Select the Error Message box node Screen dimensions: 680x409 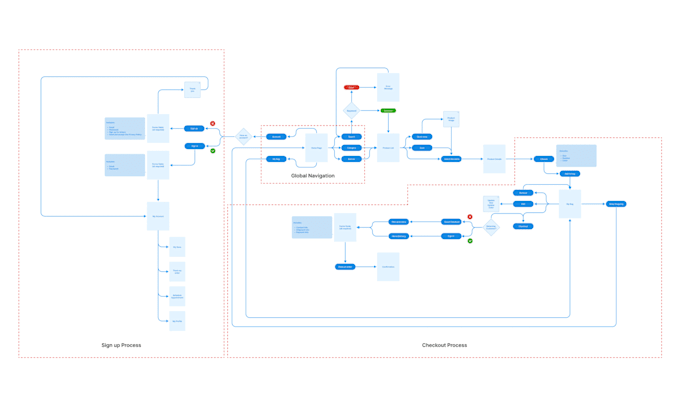[x=388, y=87]
